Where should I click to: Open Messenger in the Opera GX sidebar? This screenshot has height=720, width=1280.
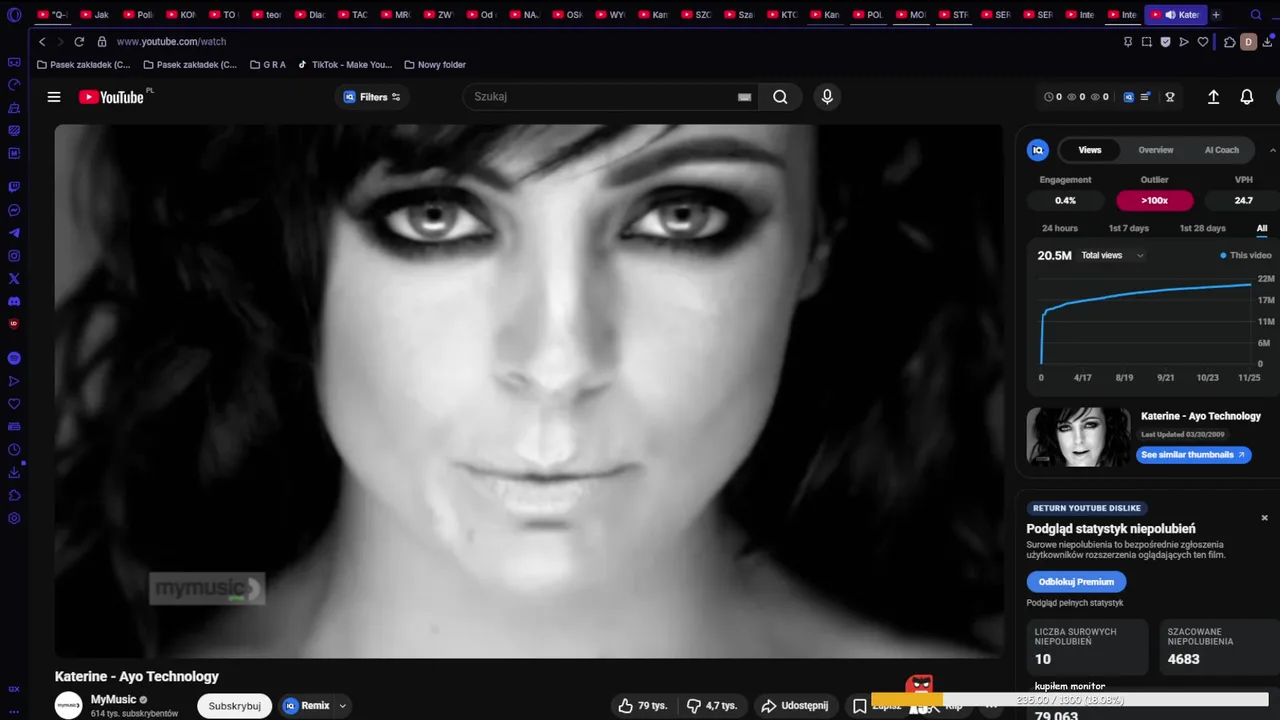(x=14, y=210)
